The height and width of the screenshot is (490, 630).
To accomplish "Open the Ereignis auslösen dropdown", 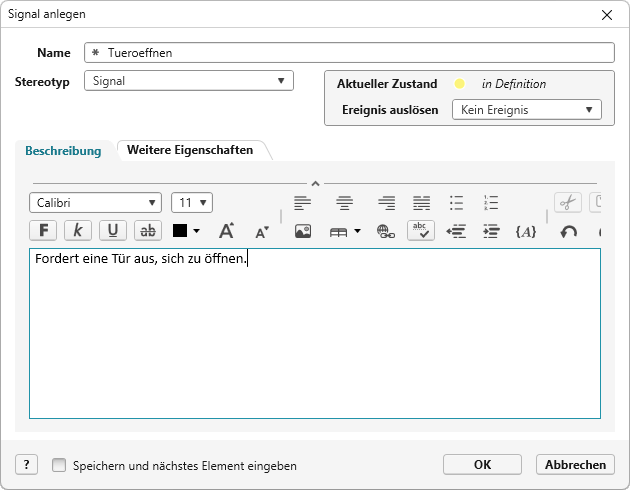I will tap(527, 110).
